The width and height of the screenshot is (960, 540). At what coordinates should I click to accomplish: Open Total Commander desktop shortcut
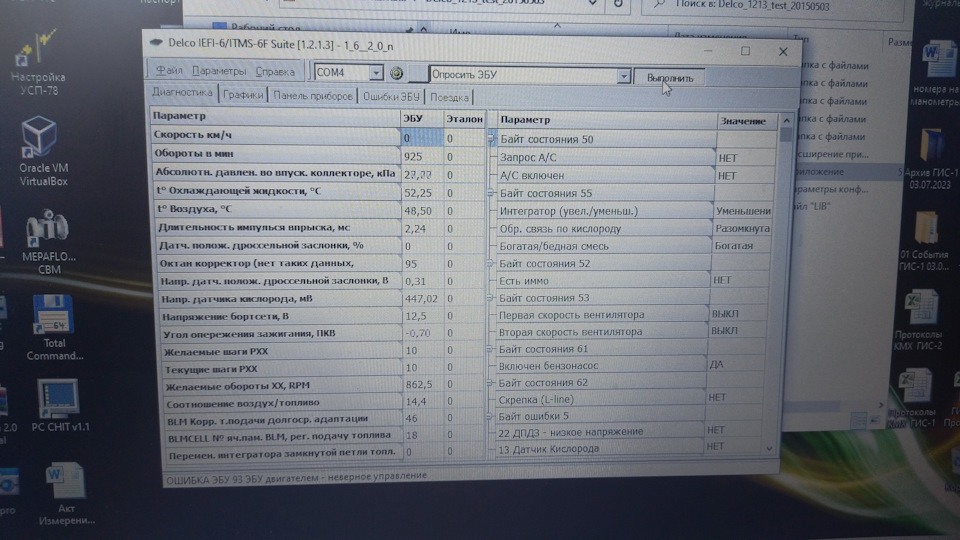[54, 328]
